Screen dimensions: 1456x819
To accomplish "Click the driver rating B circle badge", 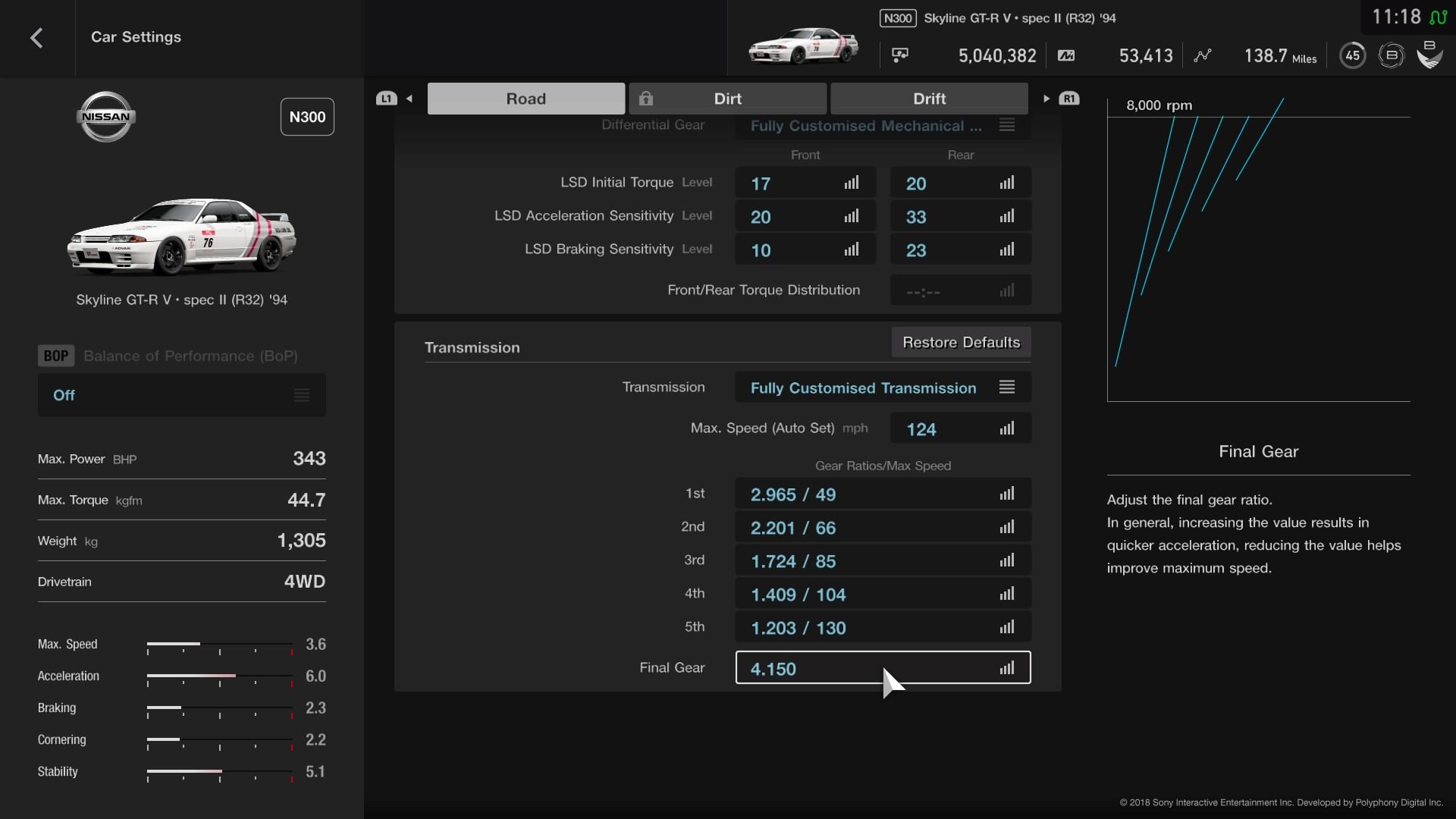I will point(1392,55).
